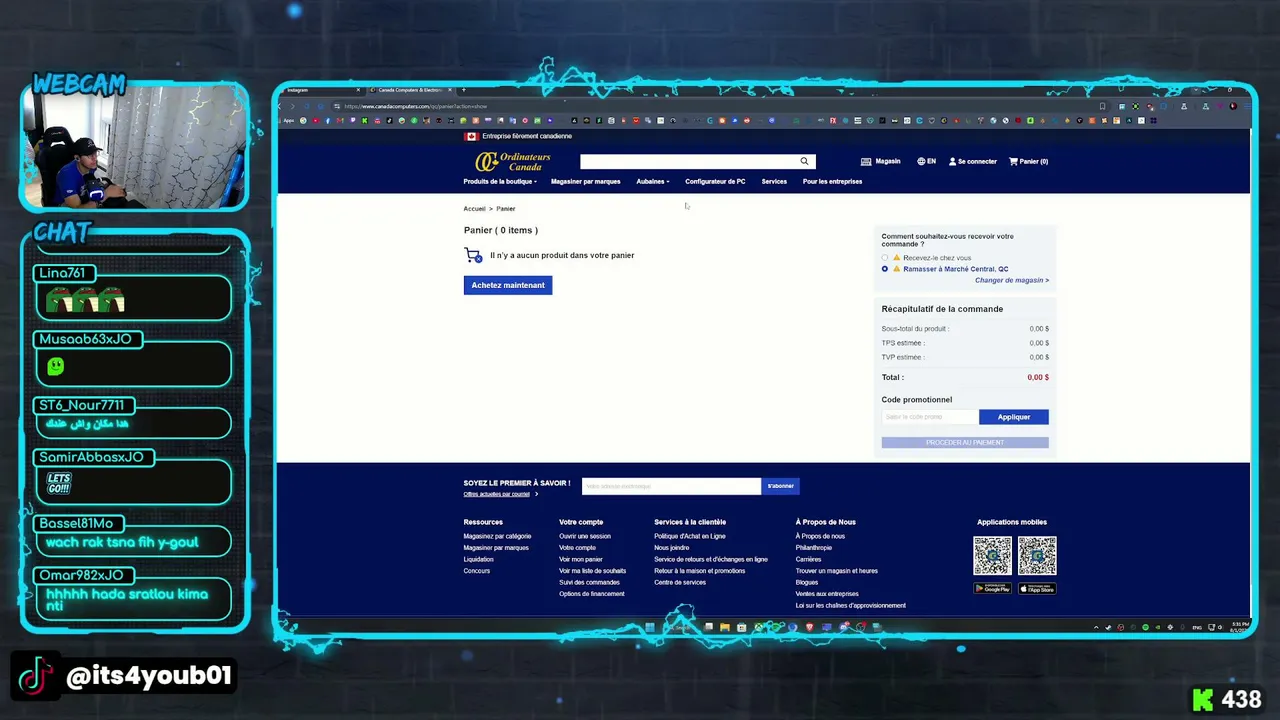Click the site search input box
1280x720 pixels.
click(x=690, y=161)
